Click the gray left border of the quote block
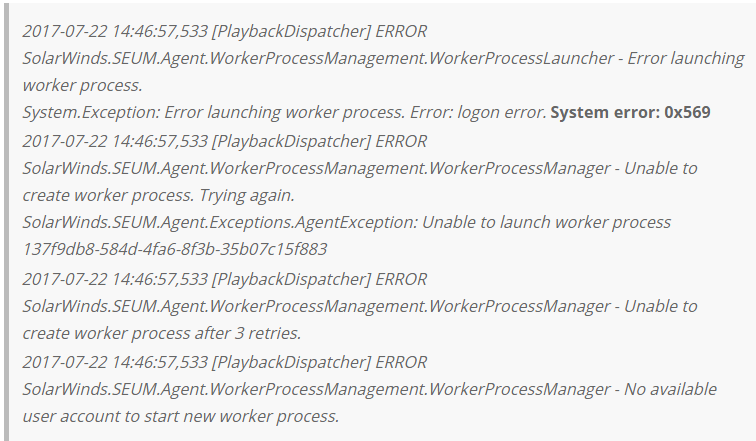Image resolution: width=756 pixels, height=441 pixels. pos(8,220)
